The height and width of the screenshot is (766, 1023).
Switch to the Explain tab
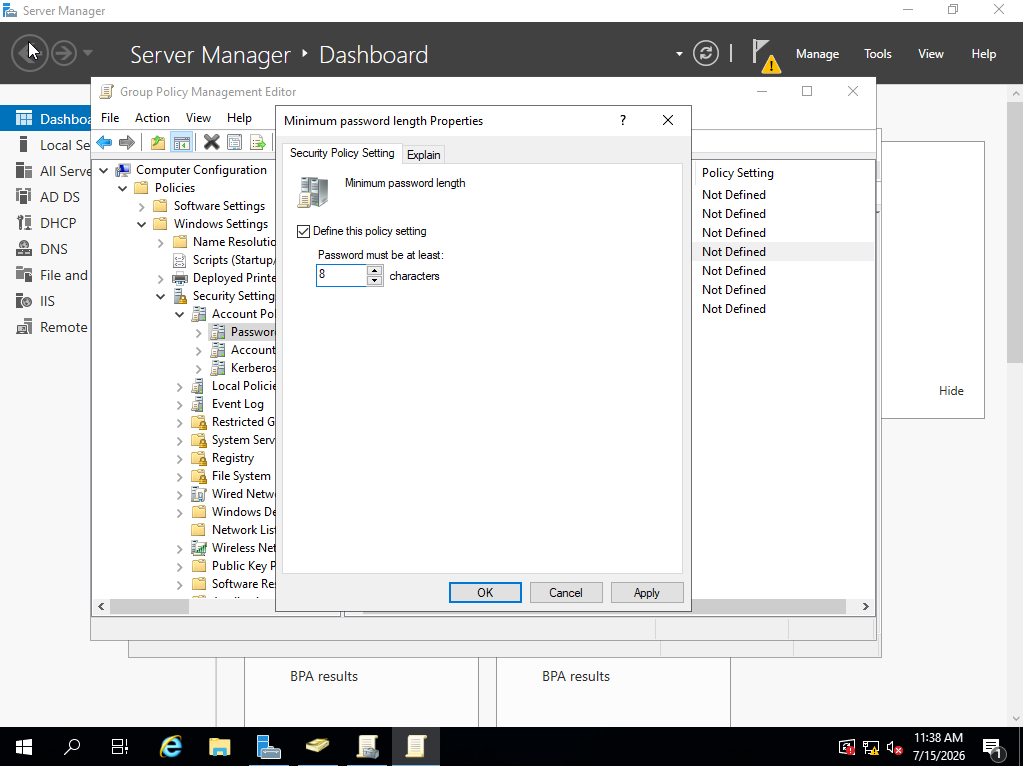pos(423,155)
